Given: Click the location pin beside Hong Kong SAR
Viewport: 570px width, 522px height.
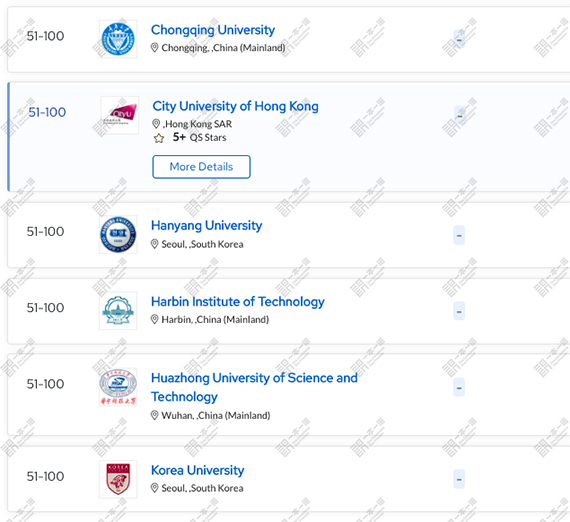Looking at the screenshot, I should coord(156,124).
